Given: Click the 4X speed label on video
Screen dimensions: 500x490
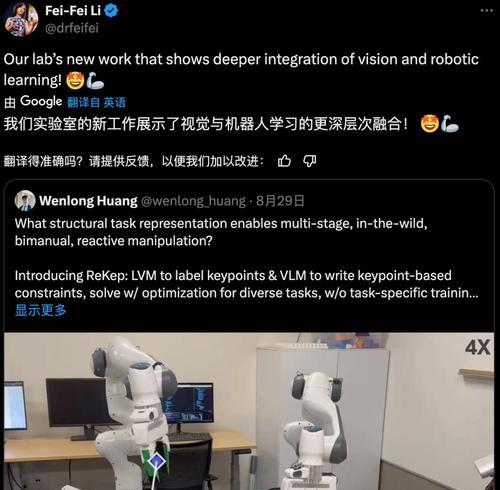Looking at the screenshot, I should 478,347.
